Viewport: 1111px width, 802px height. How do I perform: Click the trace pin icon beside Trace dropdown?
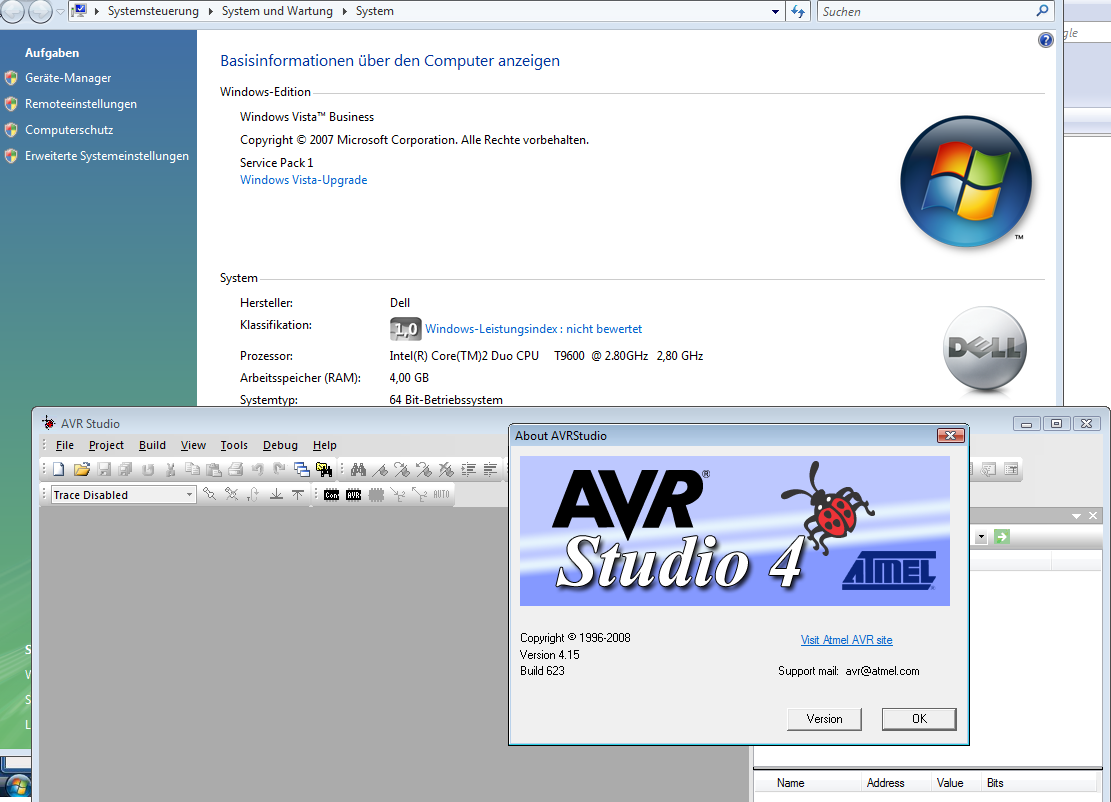click(x=209, y=495)
